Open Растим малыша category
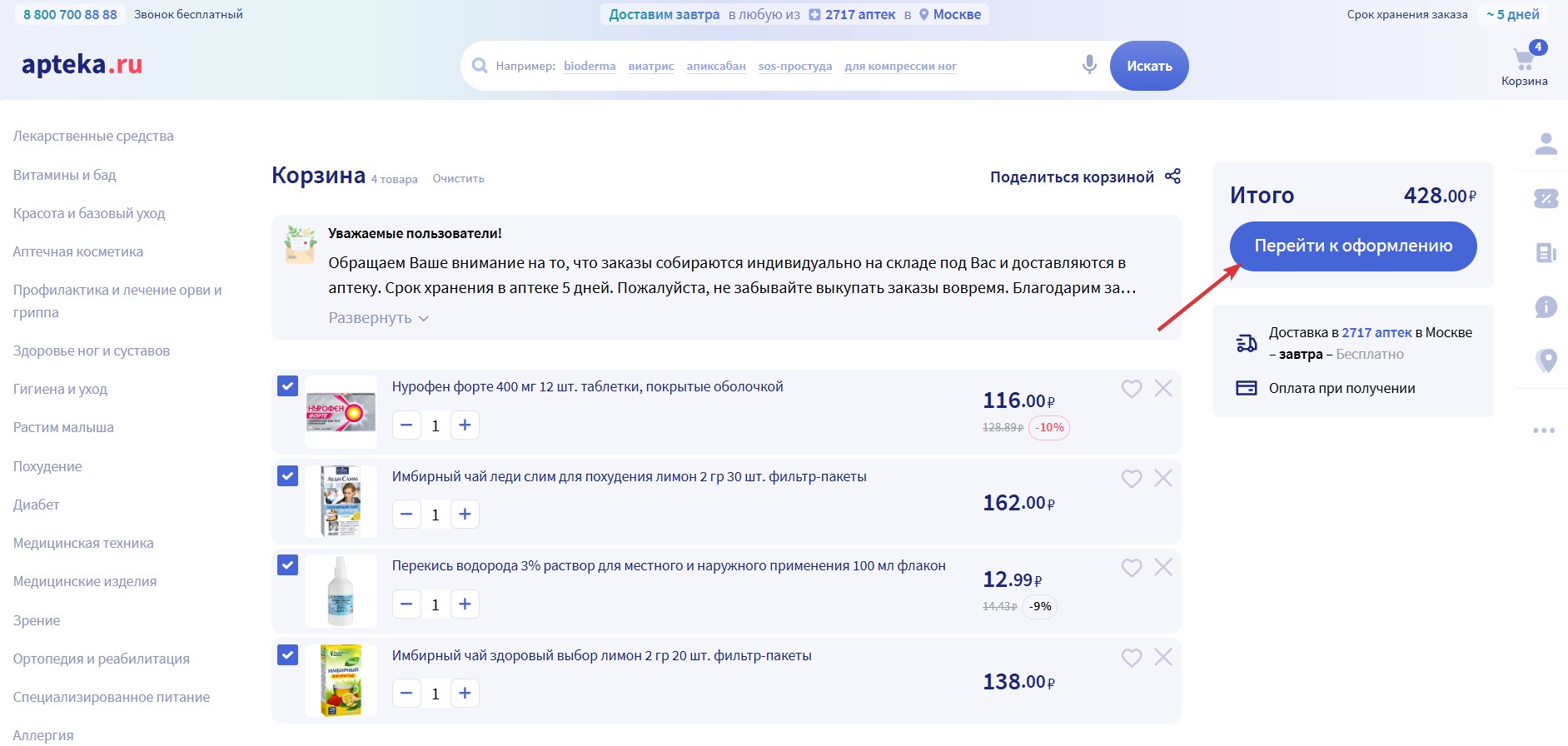 (63, 427)
